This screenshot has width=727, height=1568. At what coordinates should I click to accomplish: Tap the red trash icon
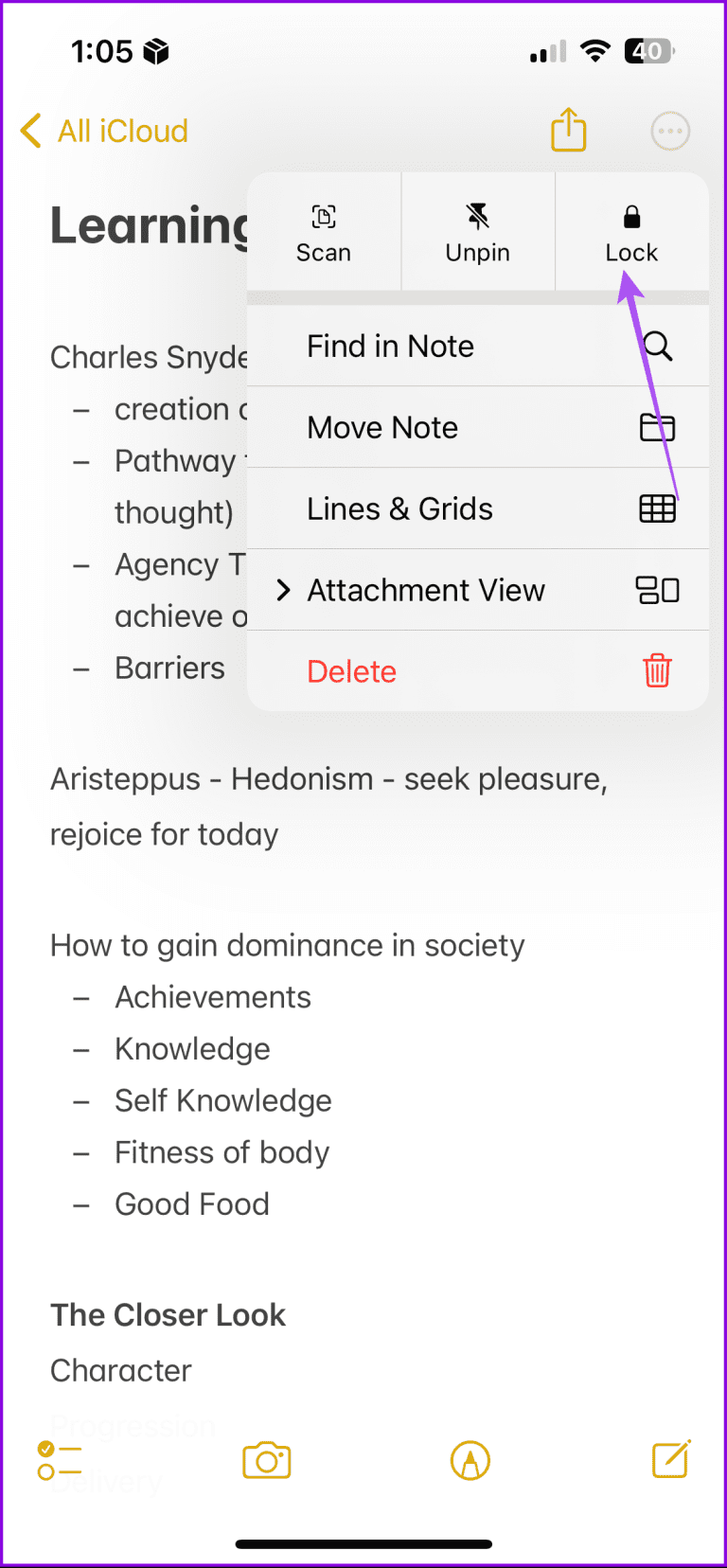click(x=657, y=671)
